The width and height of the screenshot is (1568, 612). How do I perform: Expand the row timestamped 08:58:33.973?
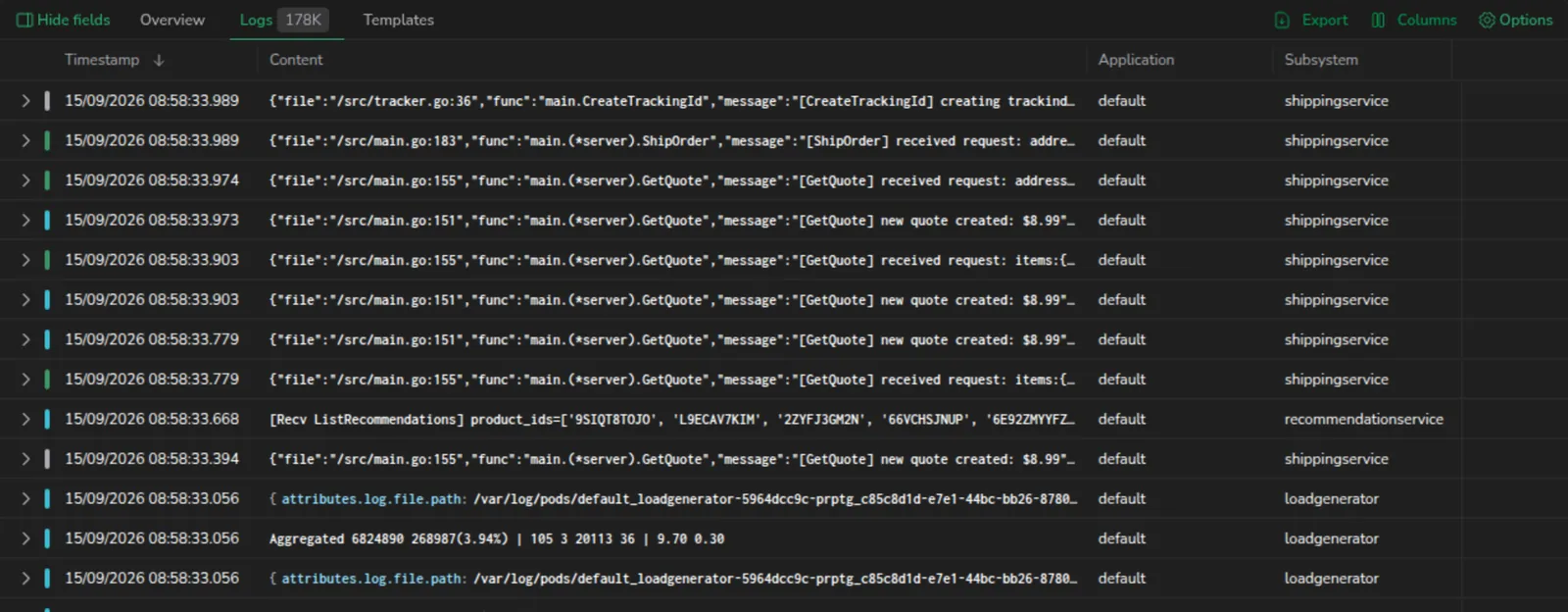coord(25,220)
